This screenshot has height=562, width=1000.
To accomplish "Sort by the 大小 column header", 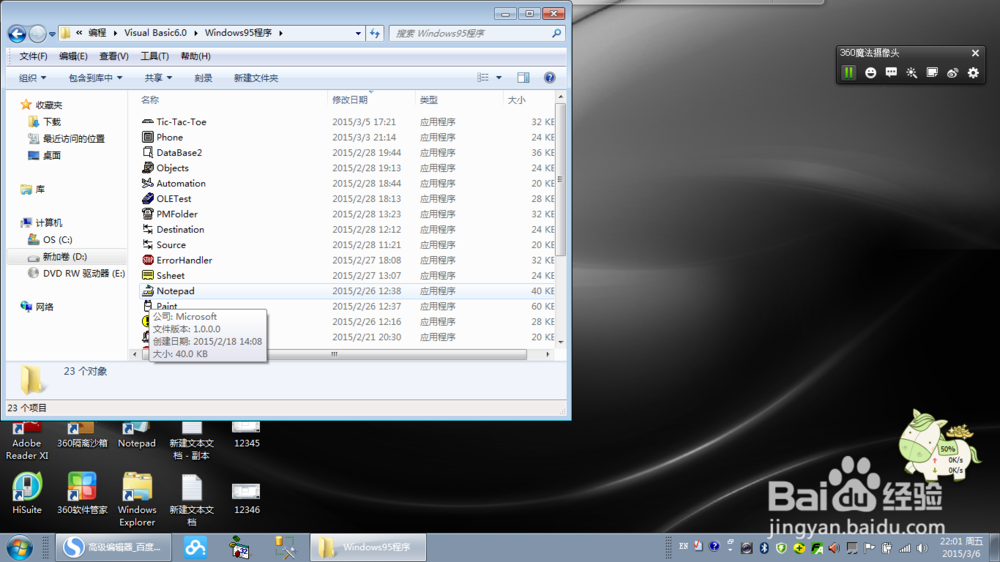I will coord(516,100).
